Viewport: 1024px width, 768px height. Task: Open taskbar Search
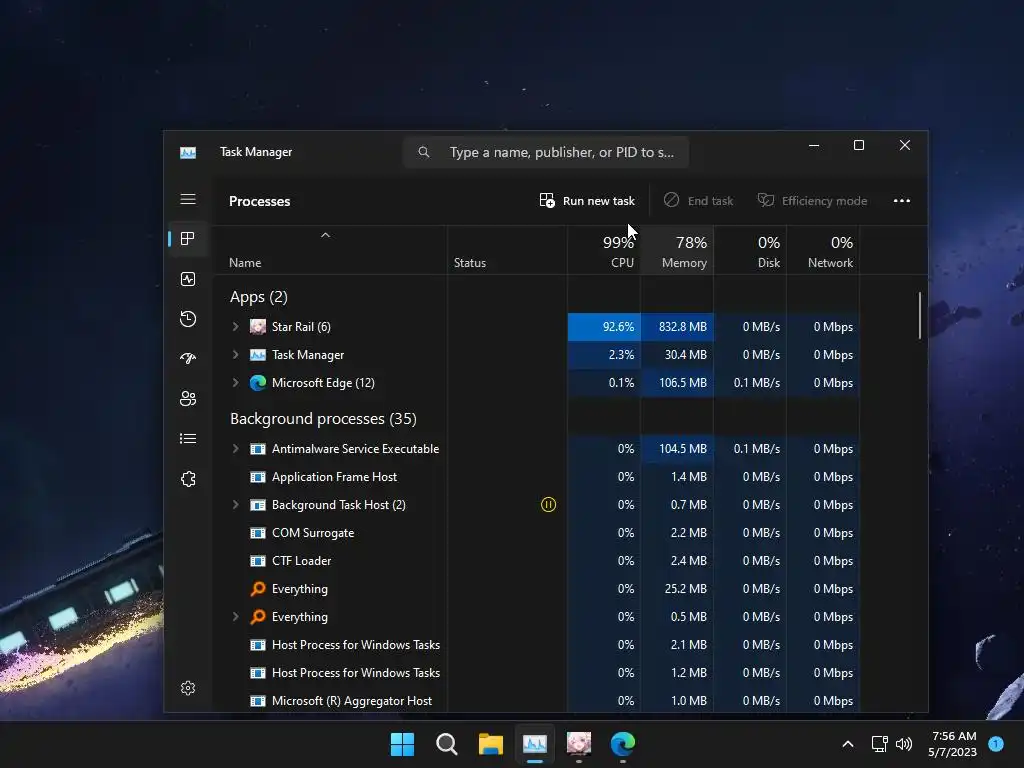pyautogui.click(x=447, y=744)
